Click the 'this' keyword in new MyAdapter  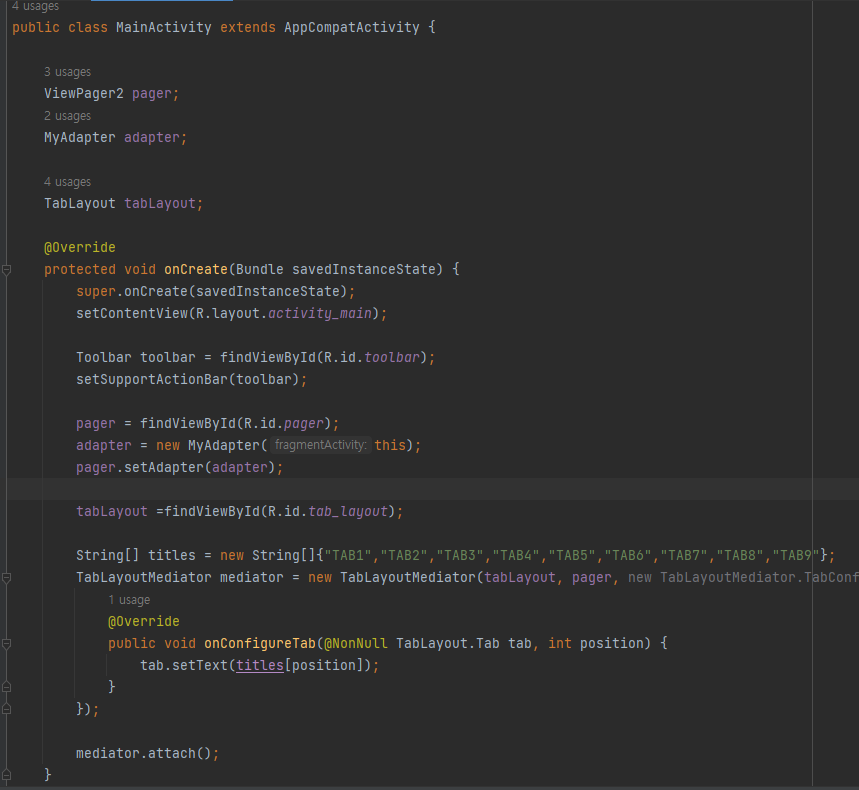390,445
